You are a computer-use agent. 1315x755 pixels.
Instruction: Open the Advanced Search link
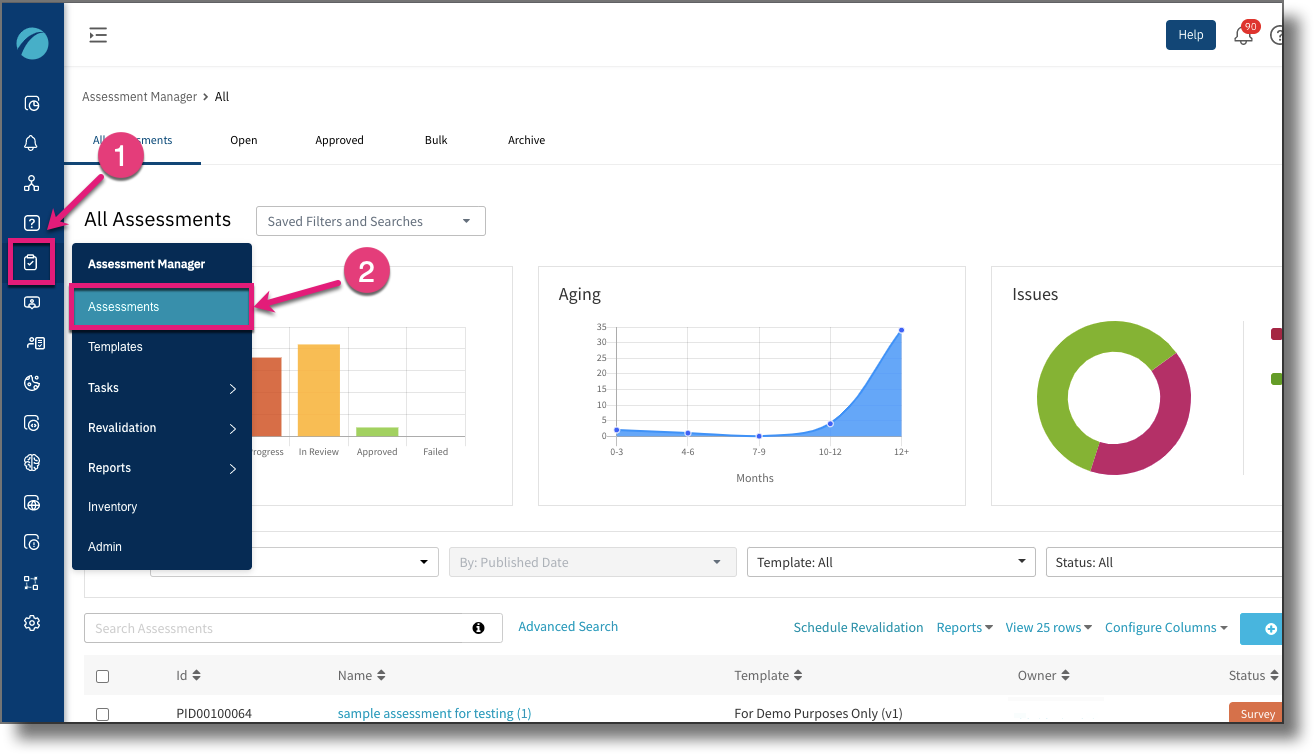[567, 626]
